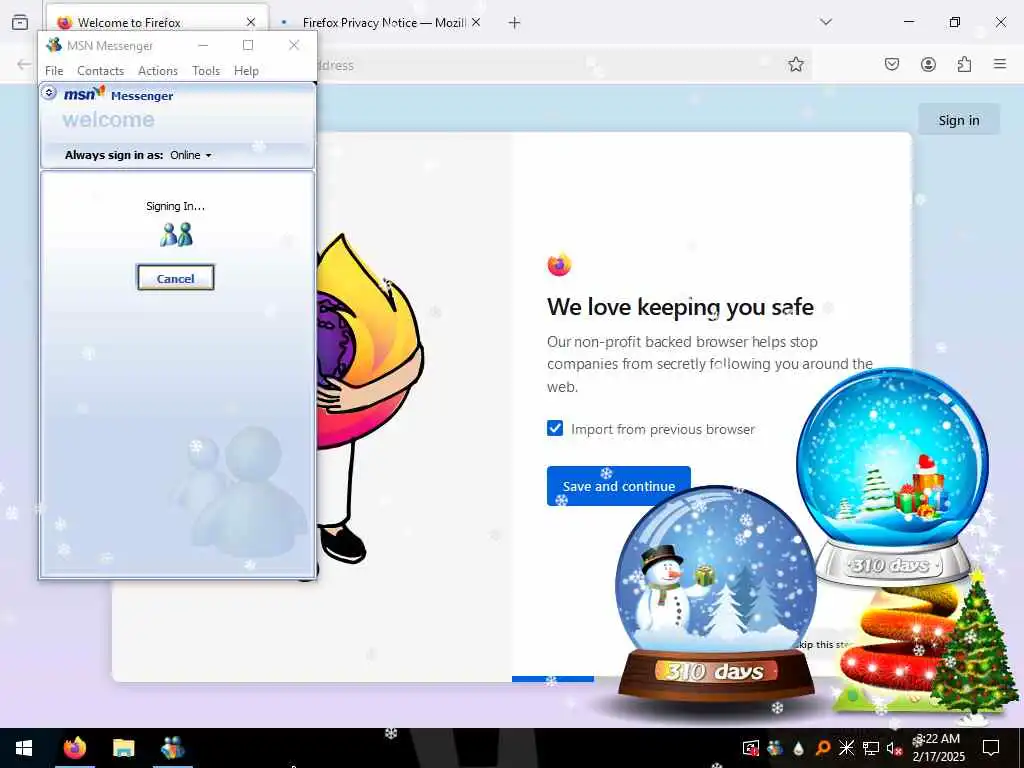Viewport: 1024px width, 768px height.
Task: Close the Firefox Privacy Notice tab
Action: click(x=476, y=22)
